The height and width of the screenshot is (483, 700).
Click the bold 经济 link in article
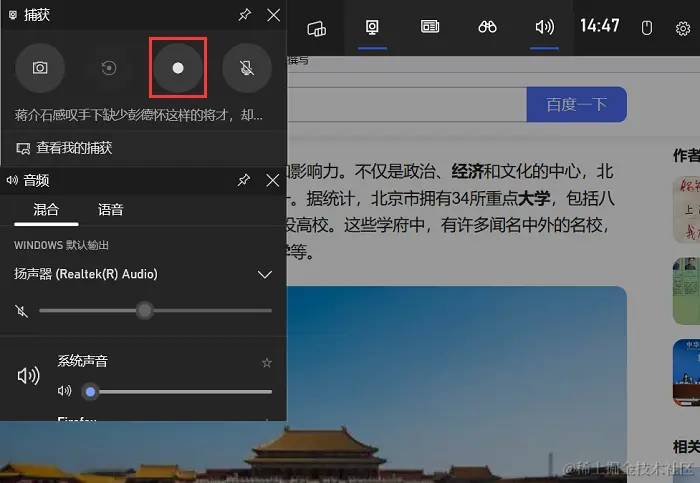(467, 171)
